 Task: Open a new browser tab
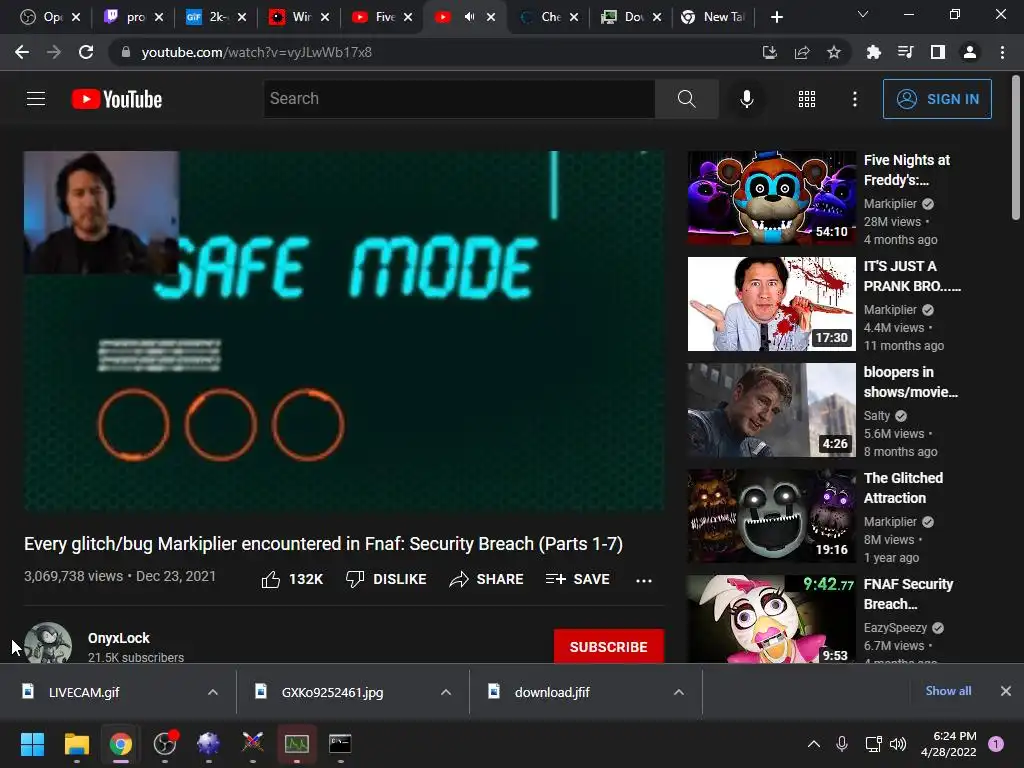776,17
